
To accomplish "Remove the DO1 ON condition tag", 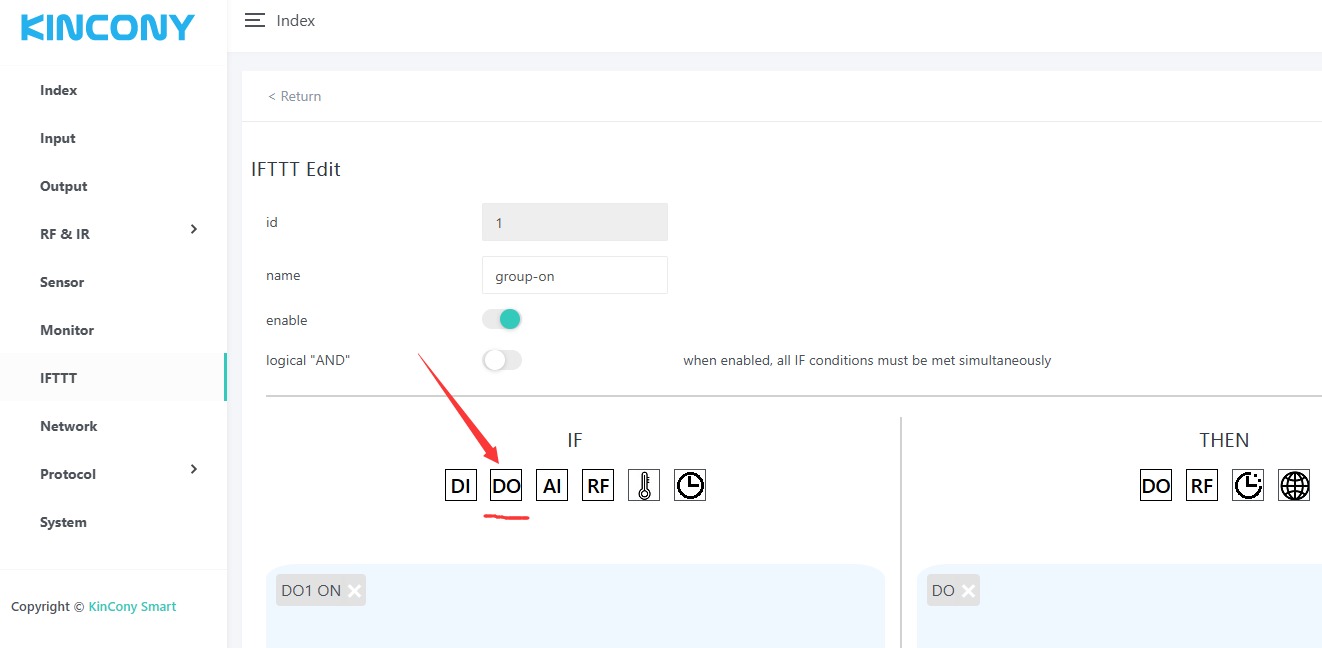I will 354,591.
